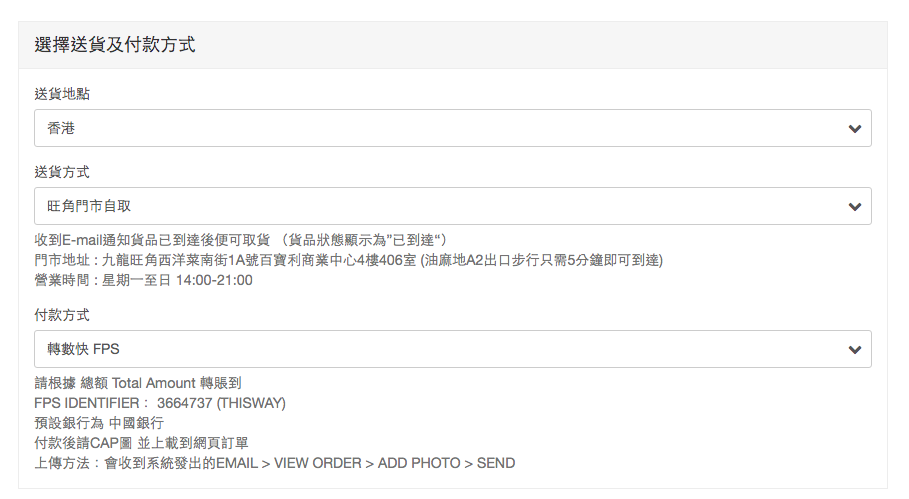Click the 門市地址 store address line
This screenshot has height=499, width=909.
[x=348, y=260]
